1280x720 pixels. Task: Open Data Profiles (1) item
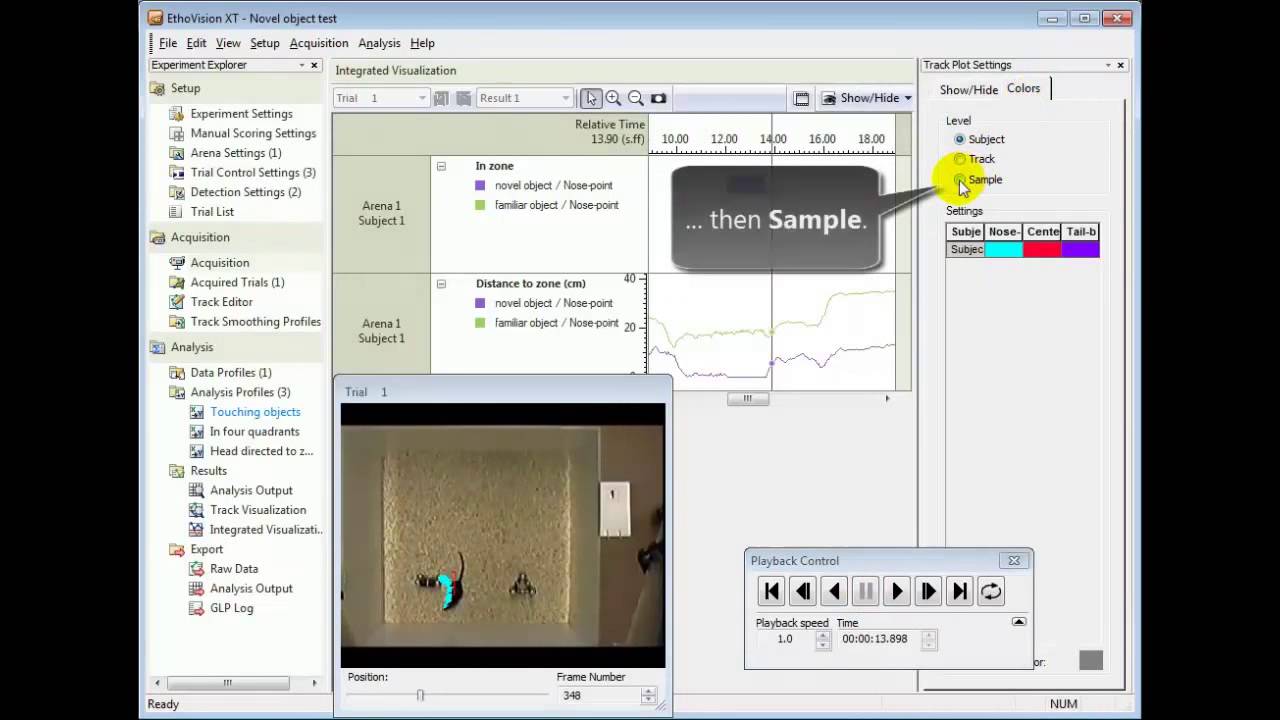[231, 373]
